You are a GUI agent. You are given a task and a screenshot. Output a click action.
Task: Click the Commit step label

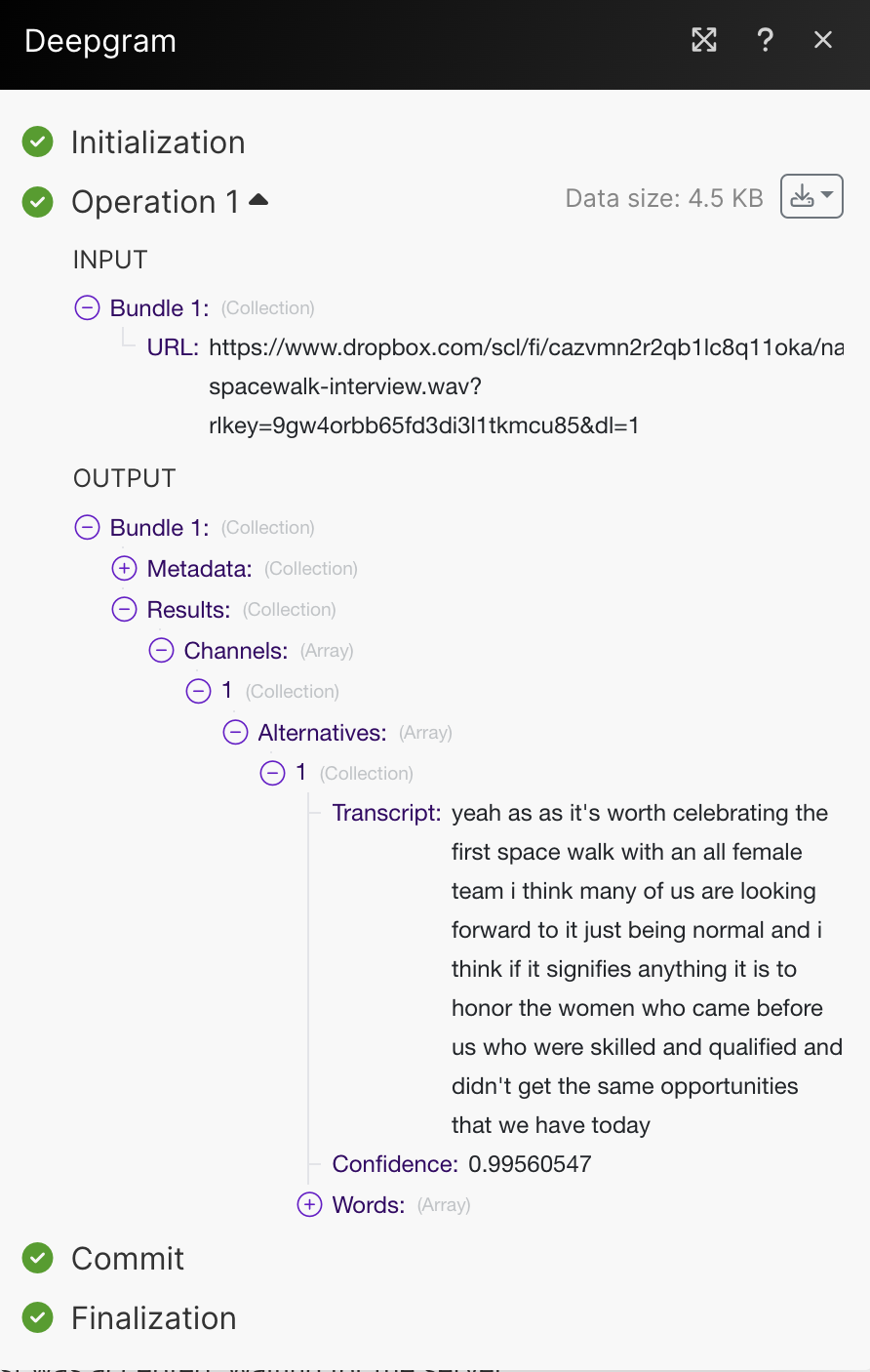point(128,1259)
